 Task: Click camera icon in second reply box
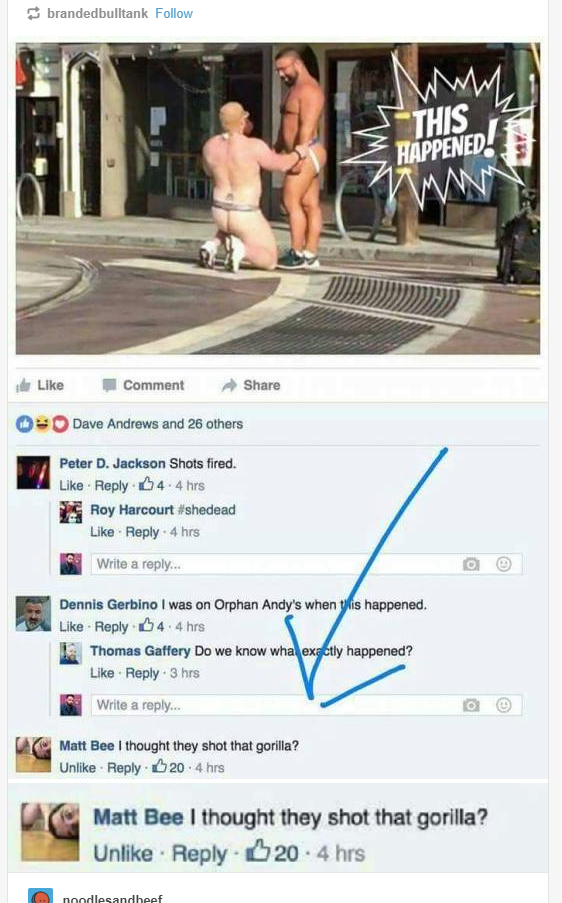pos(471,705)
